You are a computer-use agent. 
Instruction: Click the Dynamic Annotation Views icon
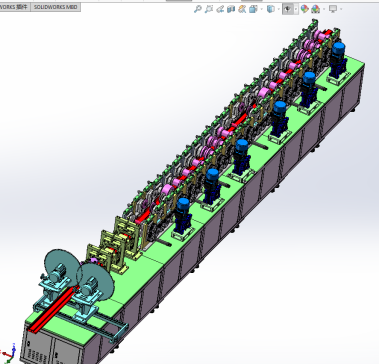coord(242,9)
